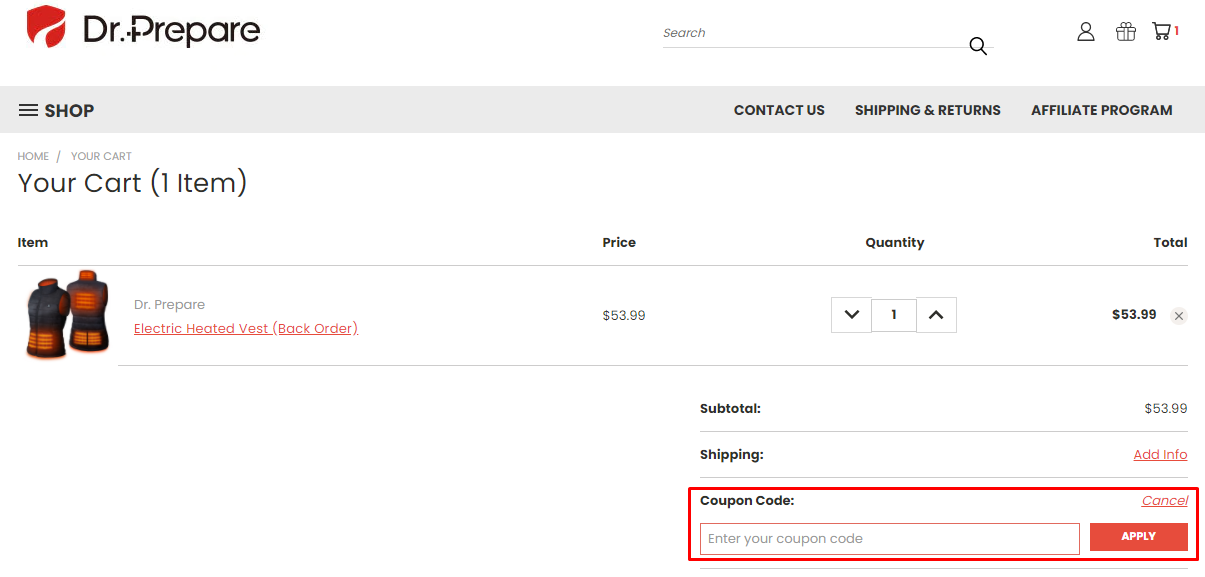The width and height of the screenshot is (1205, 577).
Task: Open SHIPPING & RETURNS page
Action: tap(927, 110)
